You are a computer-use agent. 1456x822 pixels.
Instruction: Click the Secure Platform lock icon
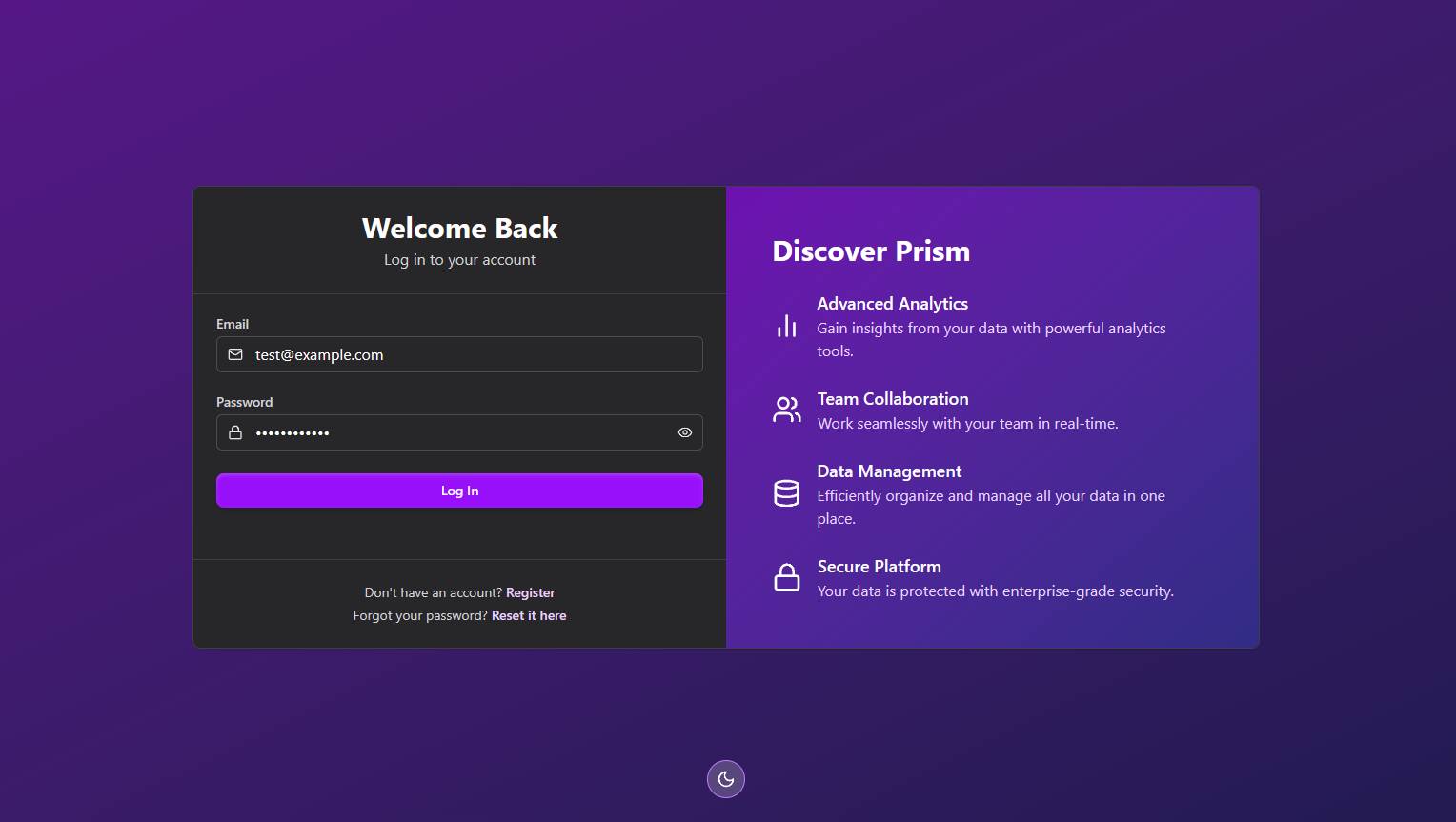(x=787, y=576)
